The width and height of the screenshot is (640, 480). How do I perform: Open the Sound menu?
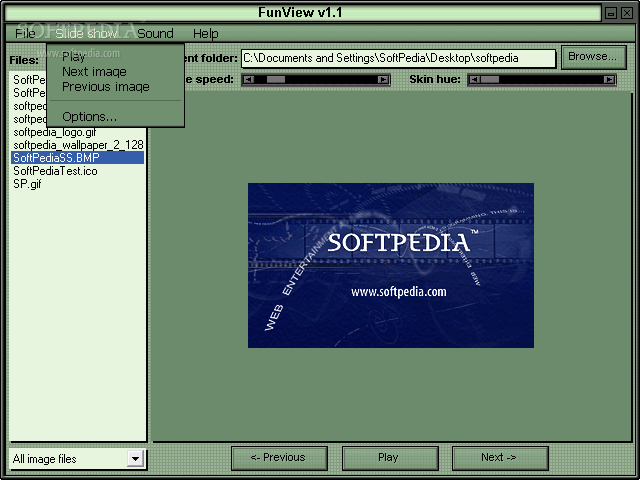(x=155, y=33)
